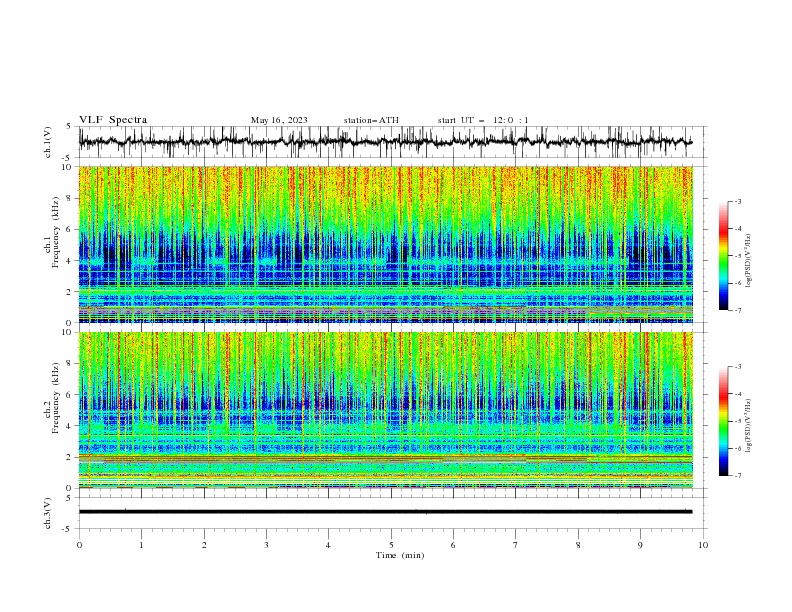
Task: Click the "VLF Spectra" plot title
Action: [113, 120]
